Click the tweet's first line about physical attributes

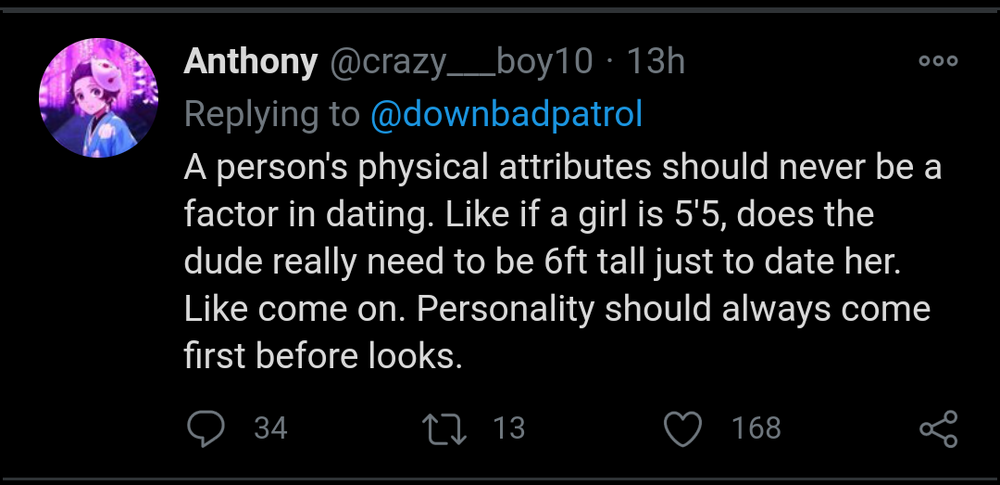562,167
